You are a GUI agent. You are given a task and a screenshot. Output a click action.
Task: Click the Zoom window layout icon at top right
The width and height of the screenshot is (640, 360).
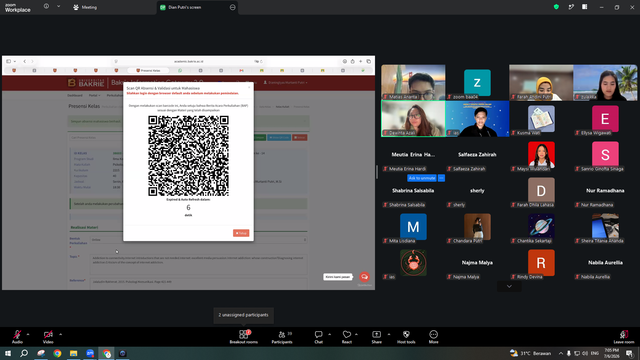[x=584, y=7]
